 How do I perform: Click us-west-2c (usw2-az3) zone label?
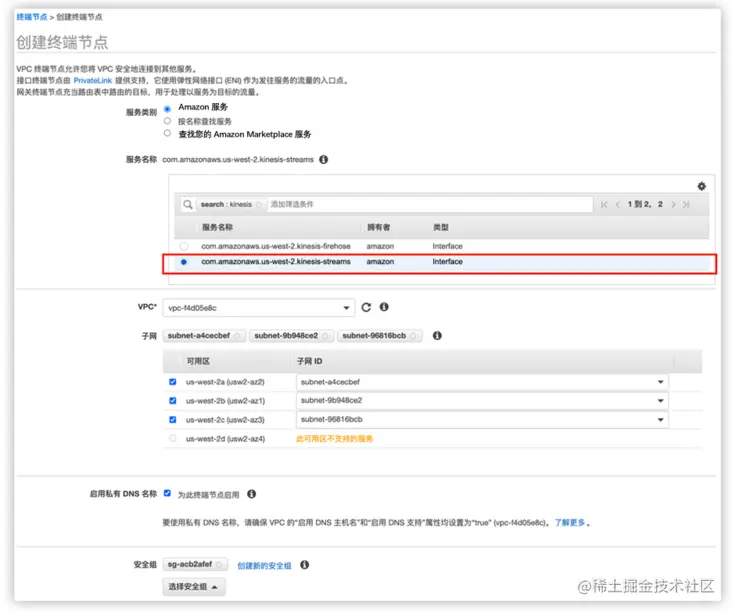225,420
